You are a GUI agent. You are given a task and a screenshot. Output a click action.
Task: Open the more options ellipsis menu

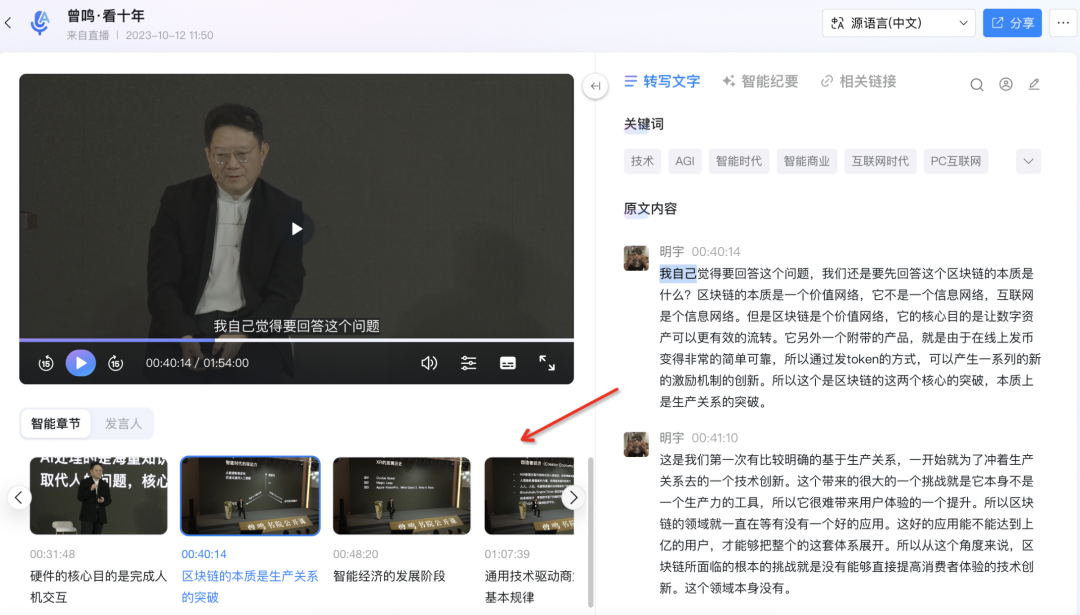click(x=1063, y=23)
